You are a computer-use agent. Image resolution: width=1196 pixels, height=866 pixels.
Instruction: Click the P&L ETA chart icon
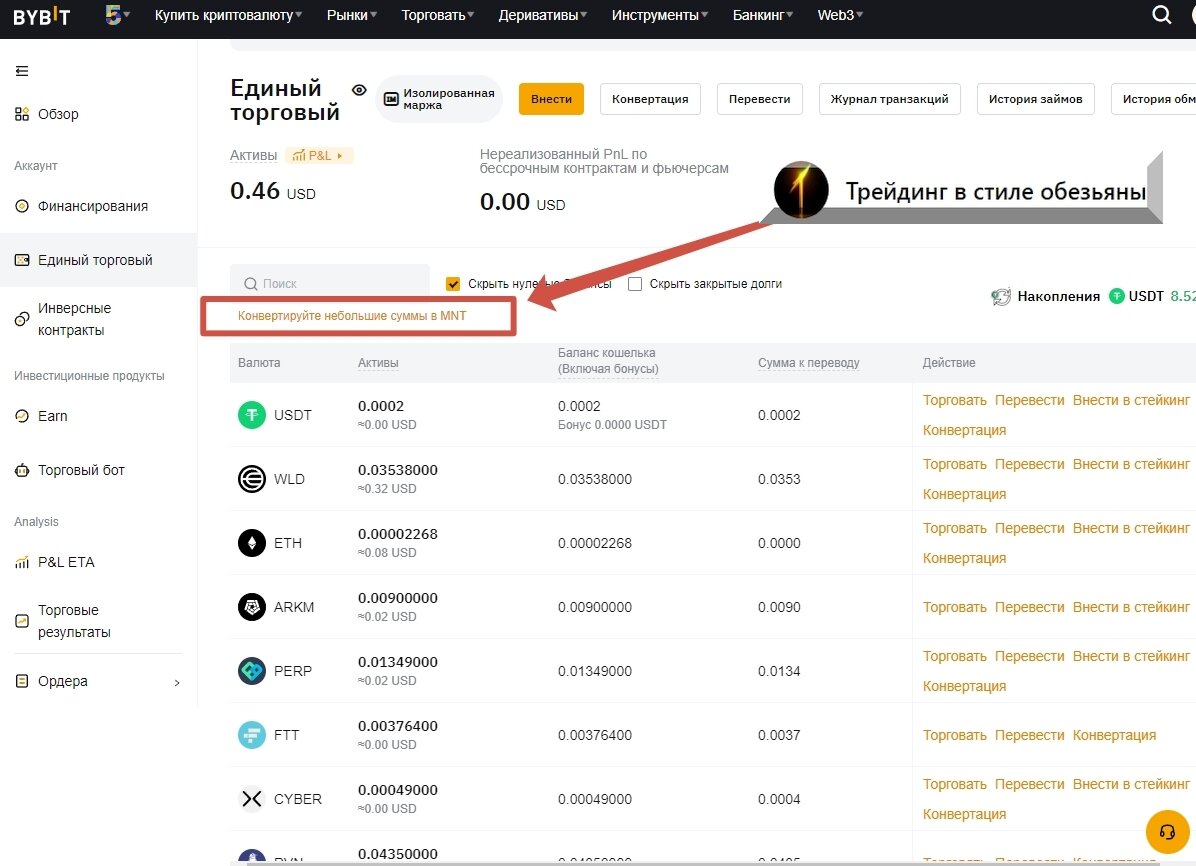22,562
